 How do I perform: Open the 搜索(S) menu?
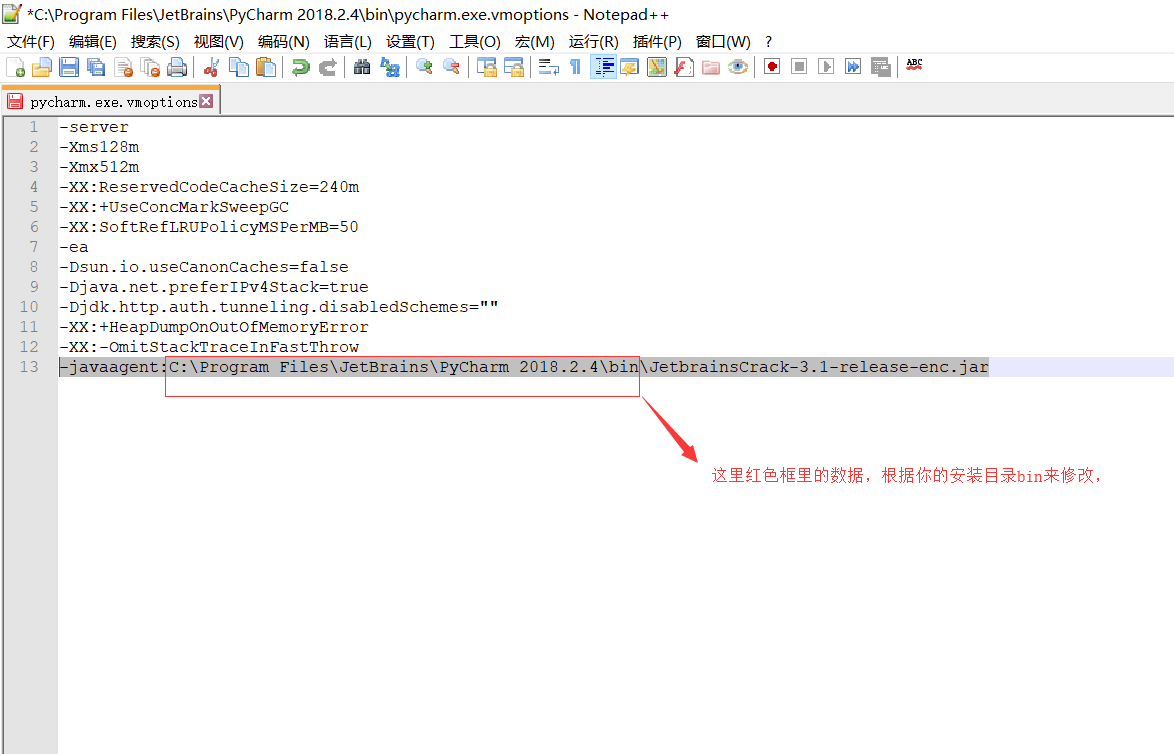(x=155, y=42)
